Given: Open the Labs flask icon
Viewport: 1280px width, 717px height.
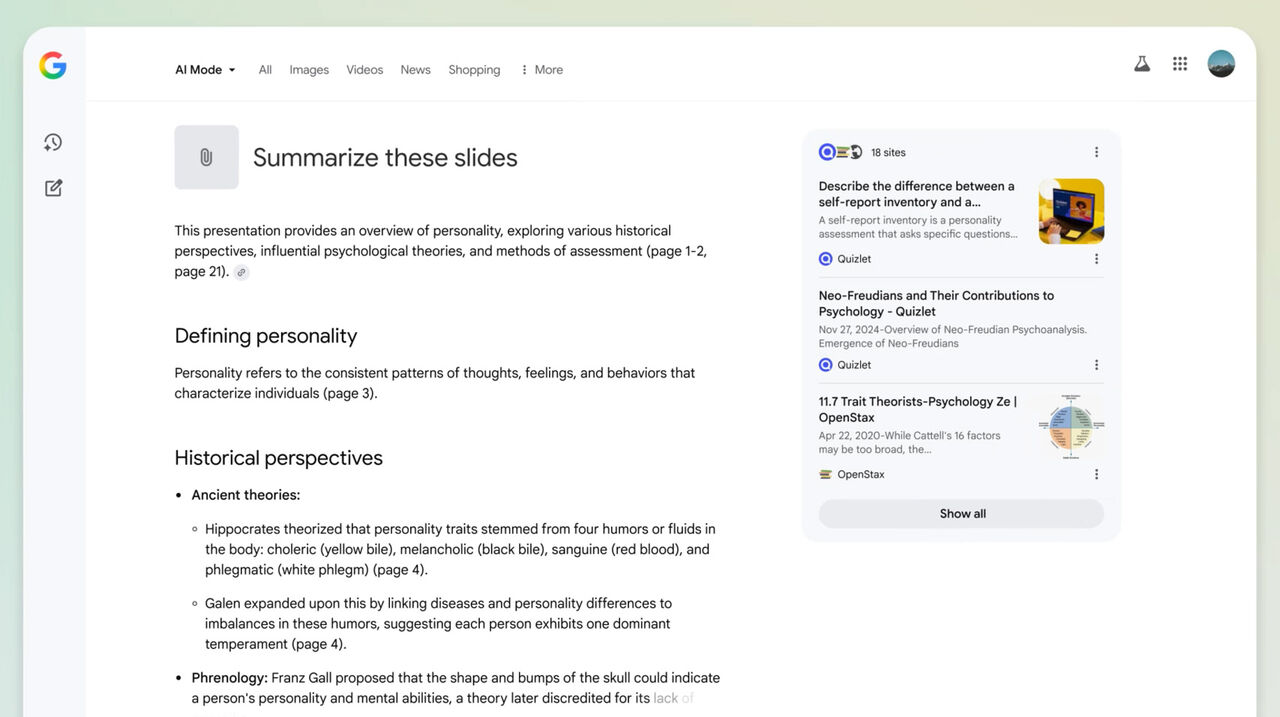Looking at the screenshot, I should (x=1141, y=64).
